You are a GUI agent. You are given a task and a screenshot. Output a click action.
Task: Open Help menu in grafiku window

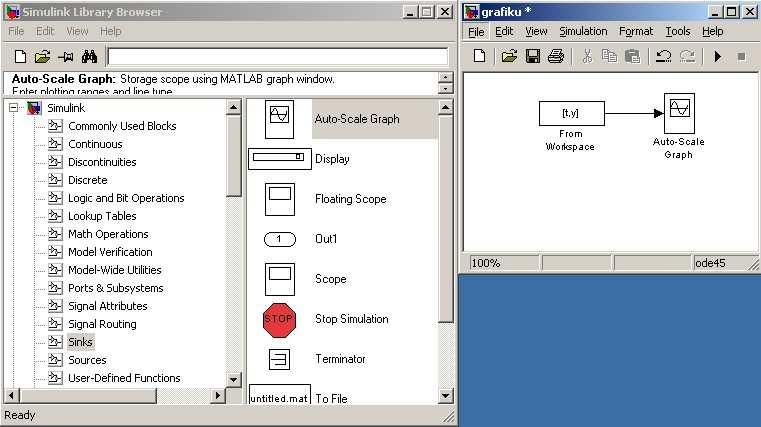[x=712, y=31]
